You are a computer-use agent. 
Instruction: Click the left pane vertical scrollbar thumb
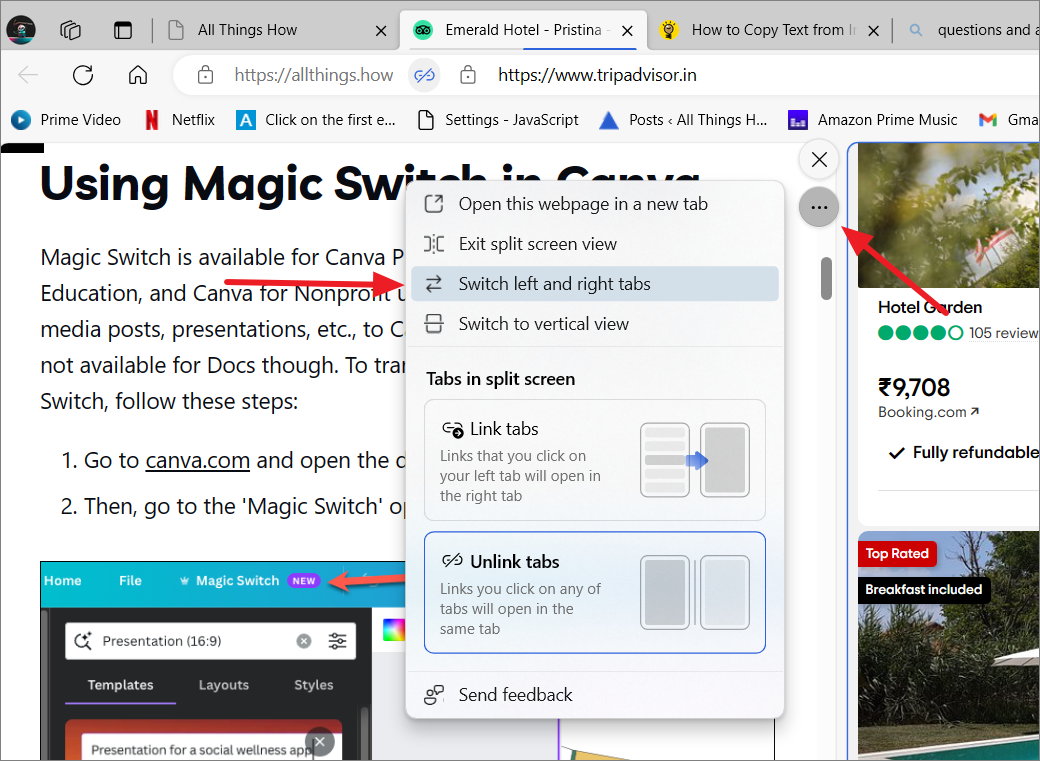826,279
